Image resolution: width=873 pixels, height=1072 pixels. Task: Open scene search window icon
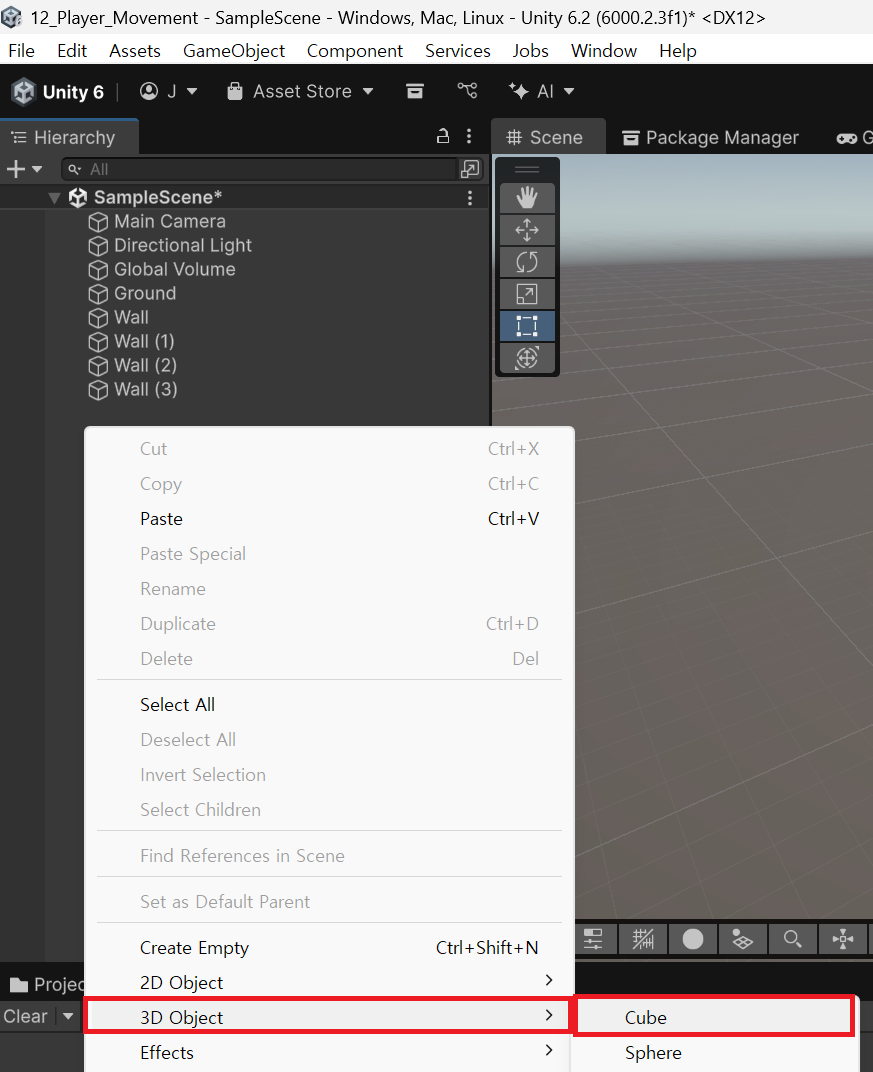click(470, 169)
